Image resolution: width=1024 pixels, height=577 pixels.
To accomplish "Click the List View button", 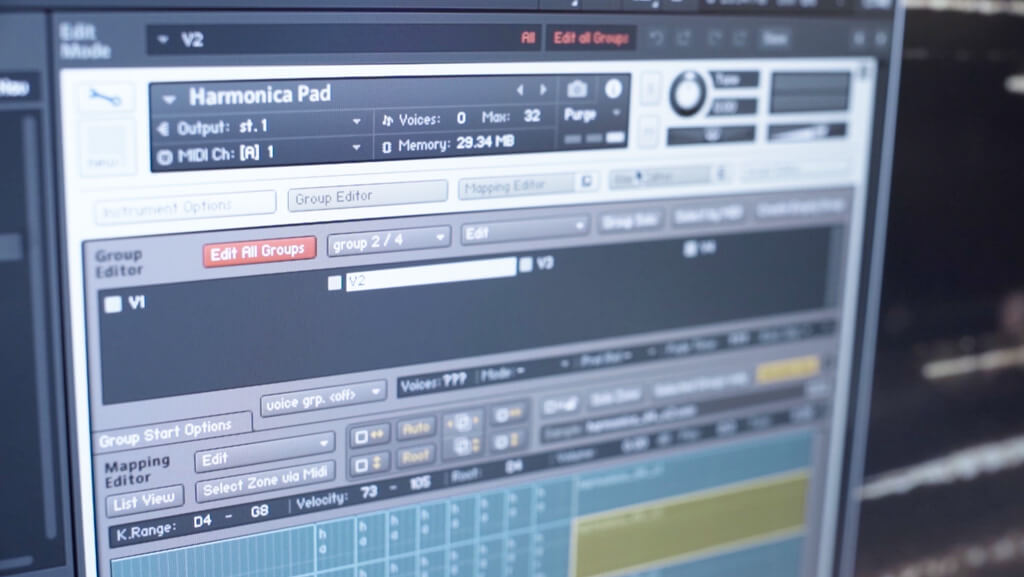I will (x=144, y=501).
